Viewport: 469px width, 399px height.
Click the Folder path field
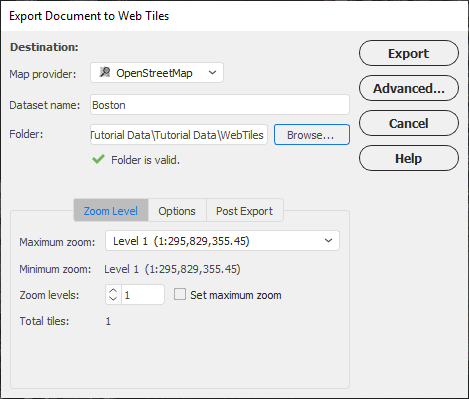179,135
